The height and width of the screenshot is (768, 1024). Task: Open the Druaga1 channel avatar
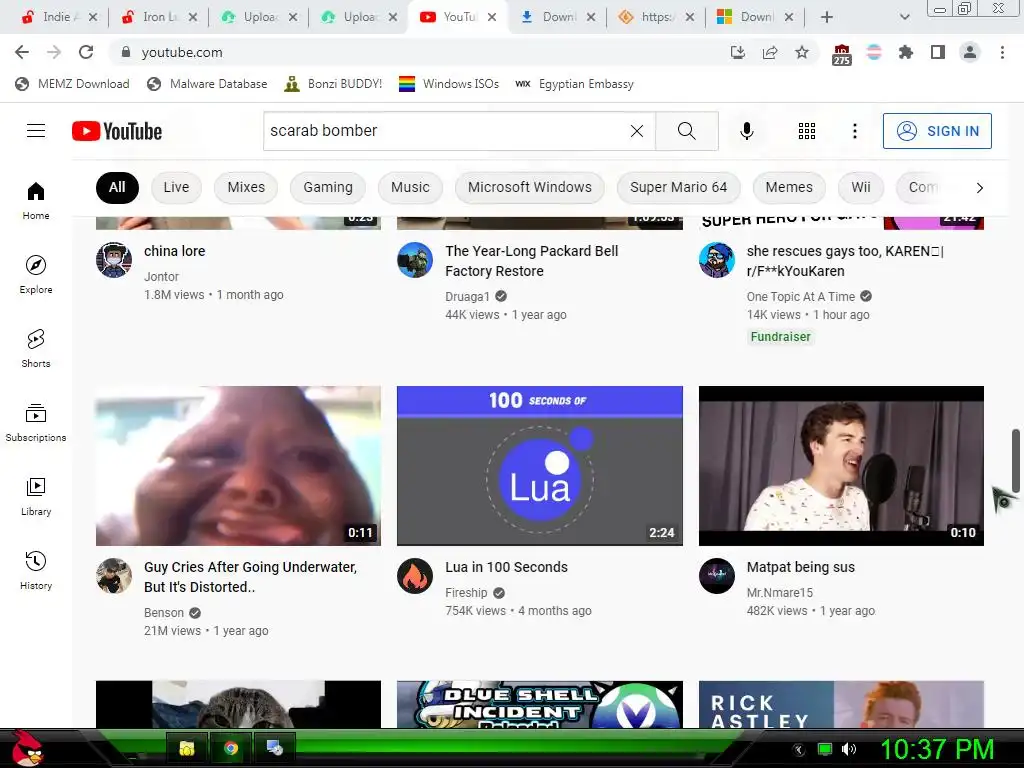415,259
